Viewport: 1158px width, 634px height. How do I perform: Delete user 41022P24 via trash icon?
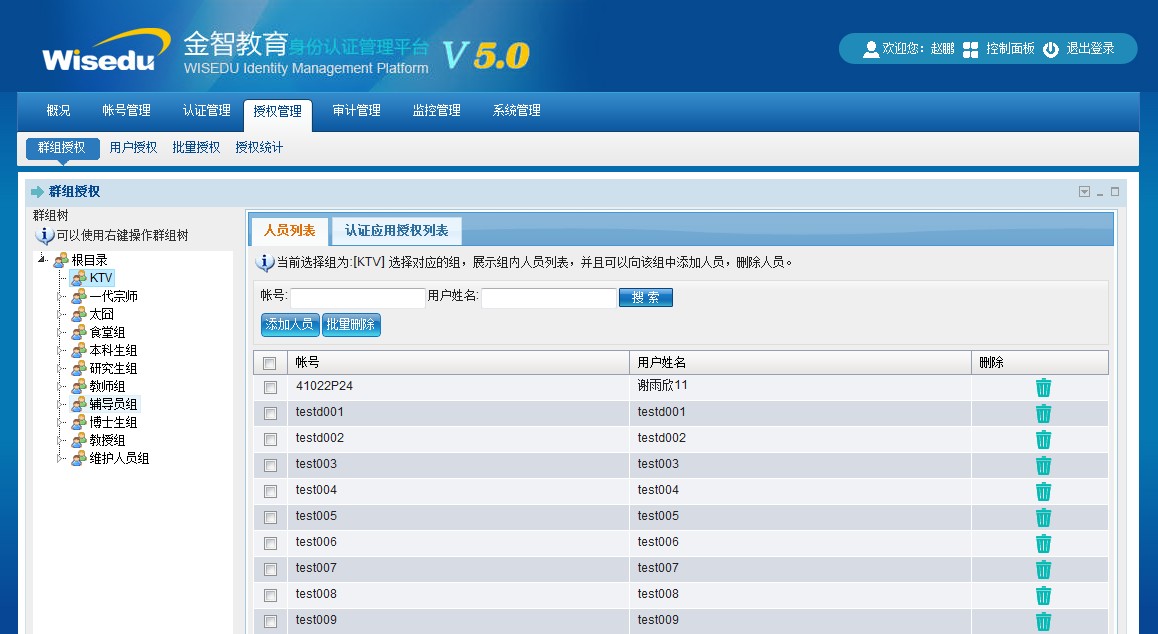(1043, 388)
